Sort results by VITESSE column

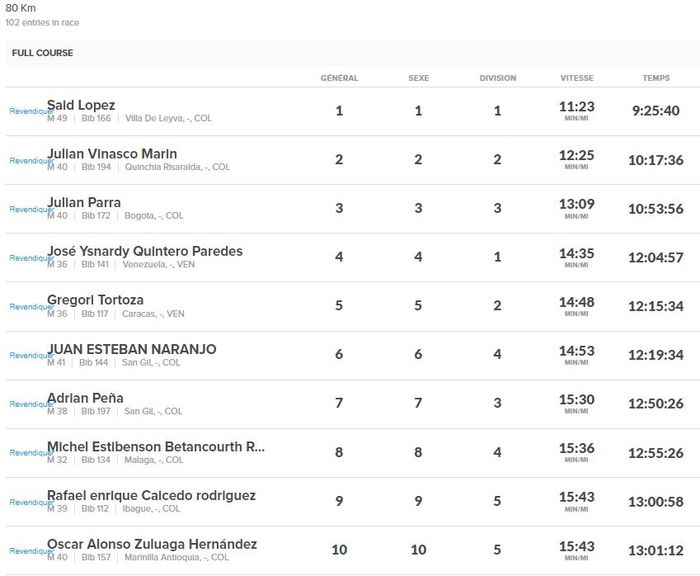(577, 78)
